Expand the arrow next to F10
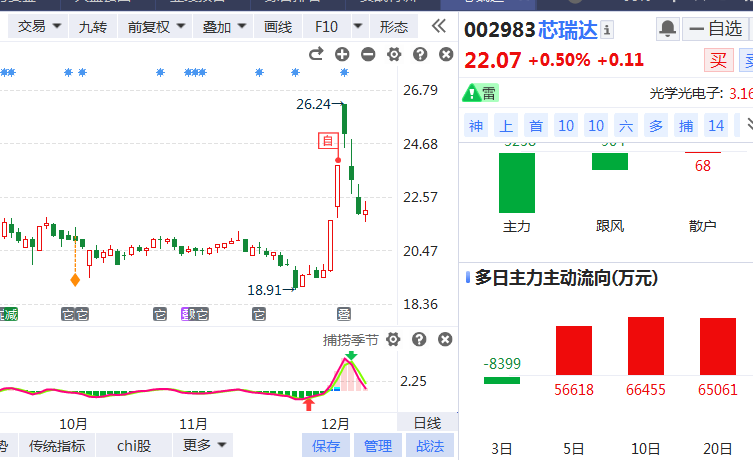Viewport: 753px width, 460px height. pyautogui.click(x=358, y=26)
